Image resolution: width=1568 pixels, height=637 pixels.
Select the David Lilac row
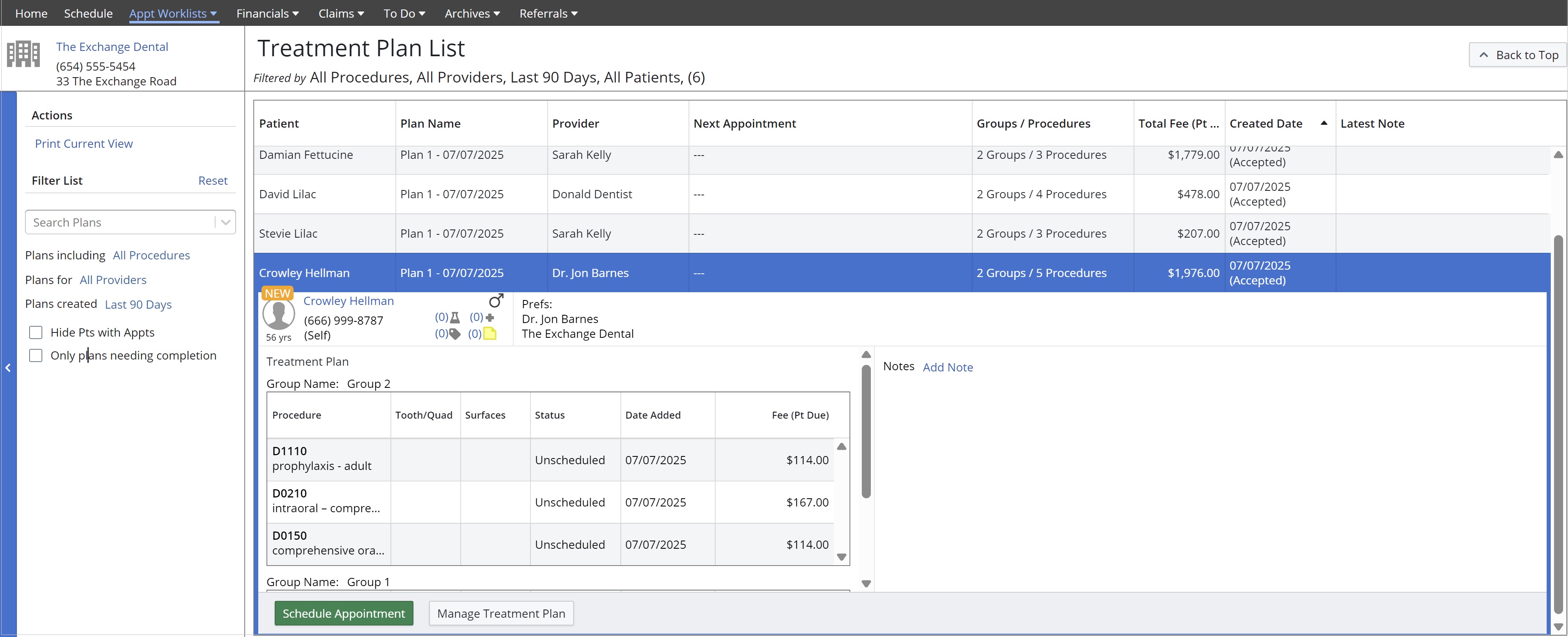coord(901,194)
